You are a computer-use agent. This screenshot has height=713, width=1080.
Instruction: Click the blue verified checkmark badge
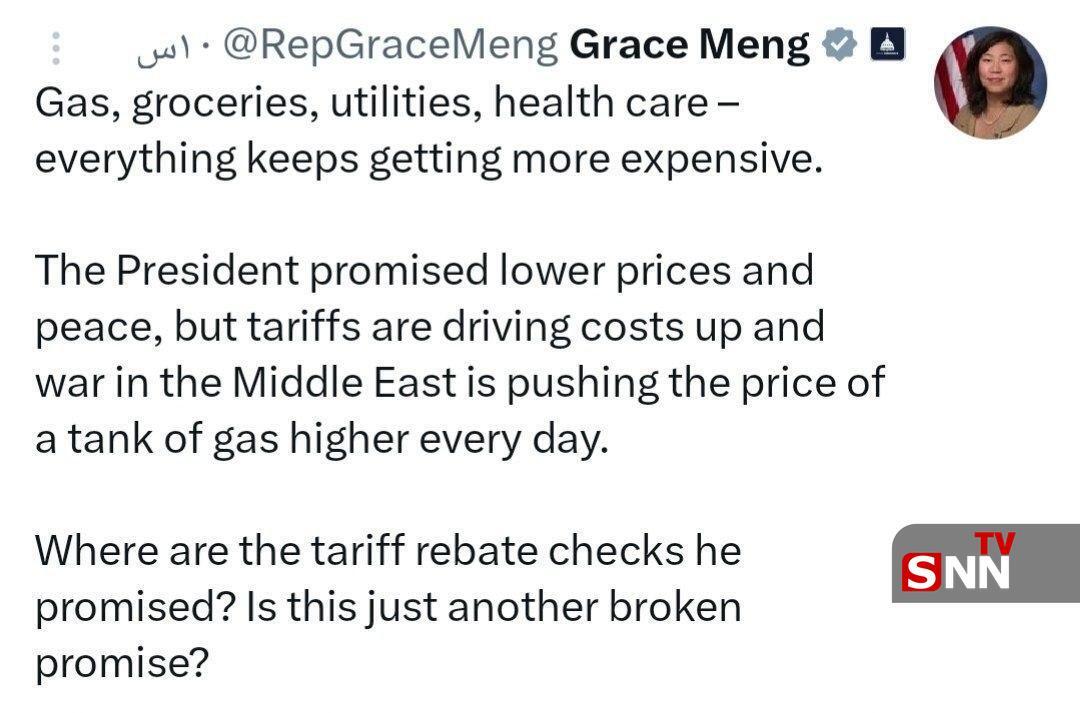[x=839, y=44]
